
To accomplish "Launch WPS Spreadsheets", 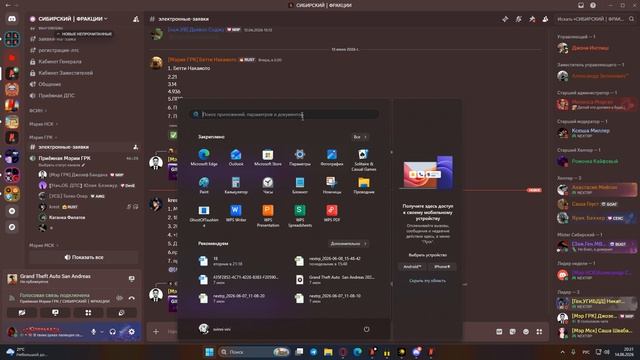I will tap(300, 215).
